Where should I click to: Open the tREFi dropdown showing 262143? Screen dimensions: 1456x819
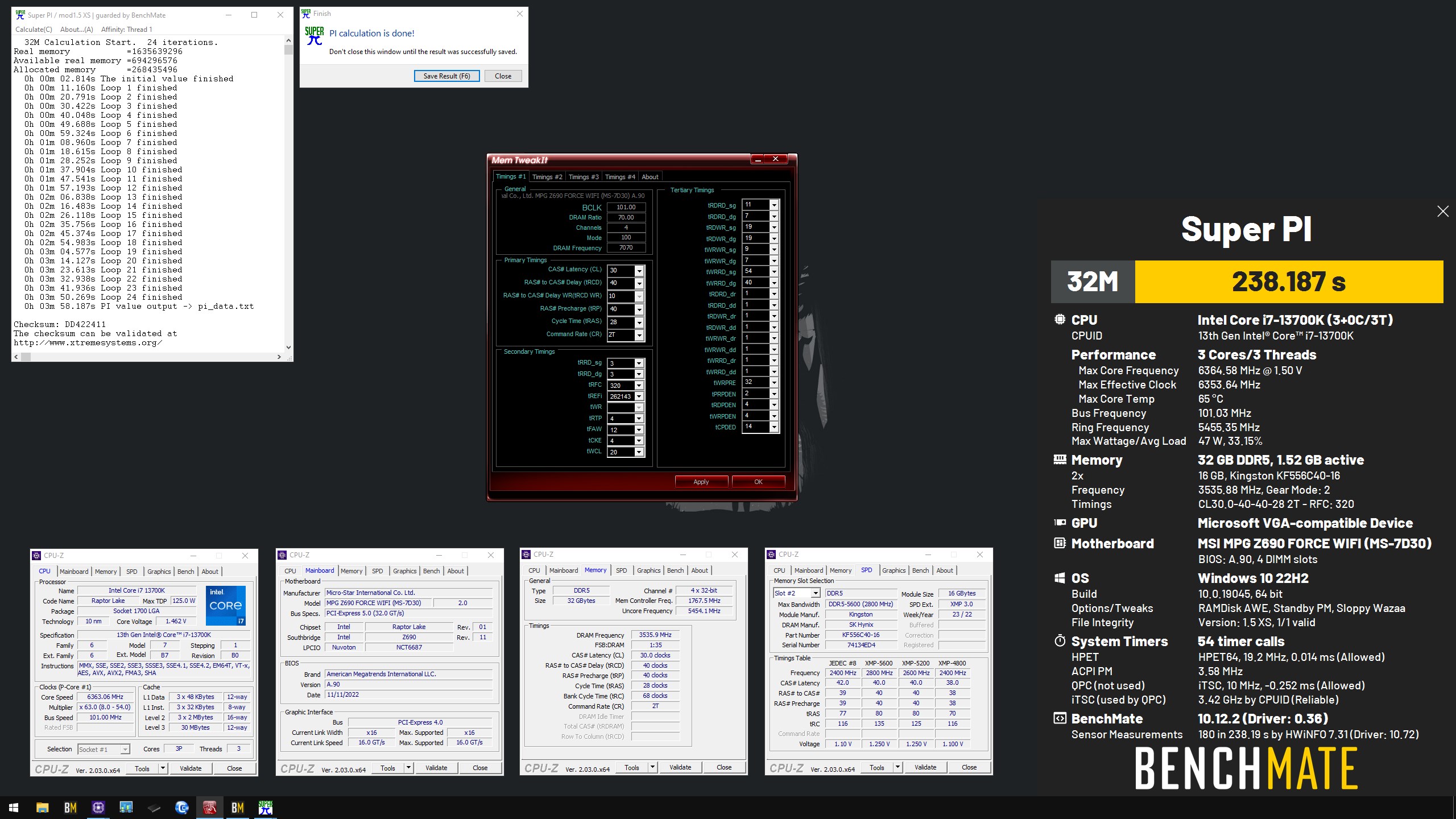[639, 396]
